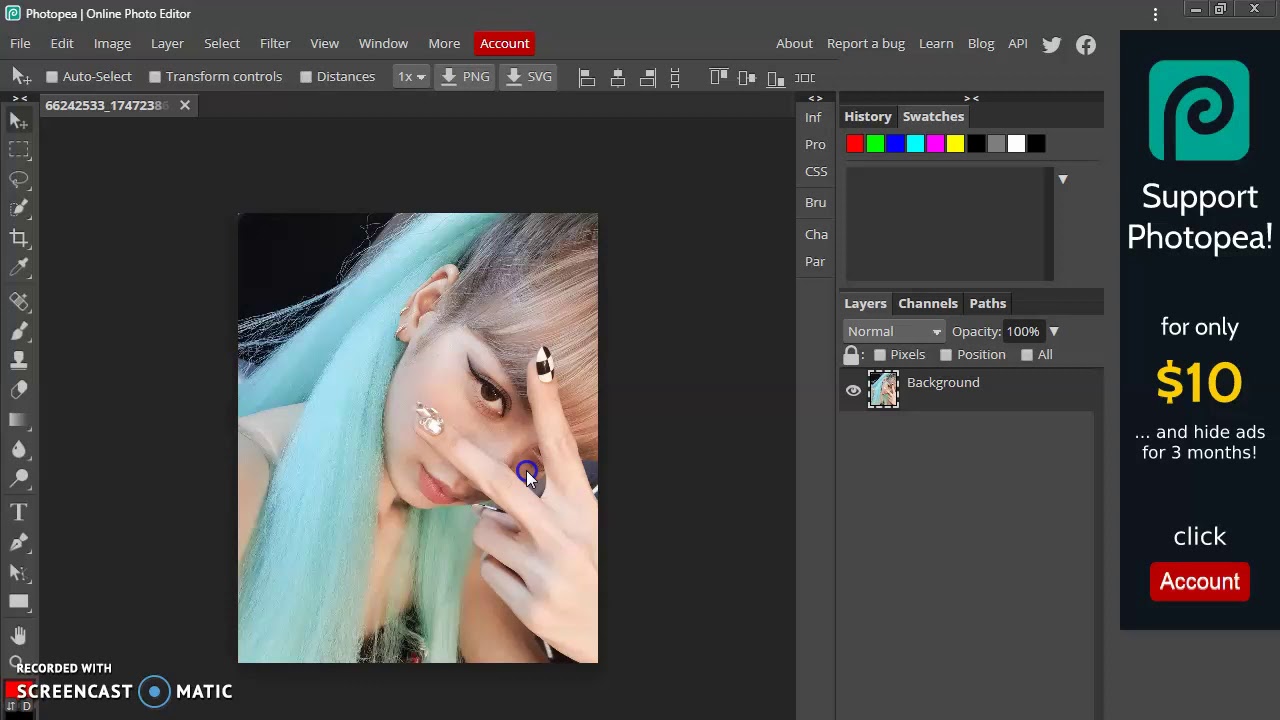This screenshot has width=1280, height=720.
Task: Choose the Path Select arrow tool
Action: click(19, 572)
